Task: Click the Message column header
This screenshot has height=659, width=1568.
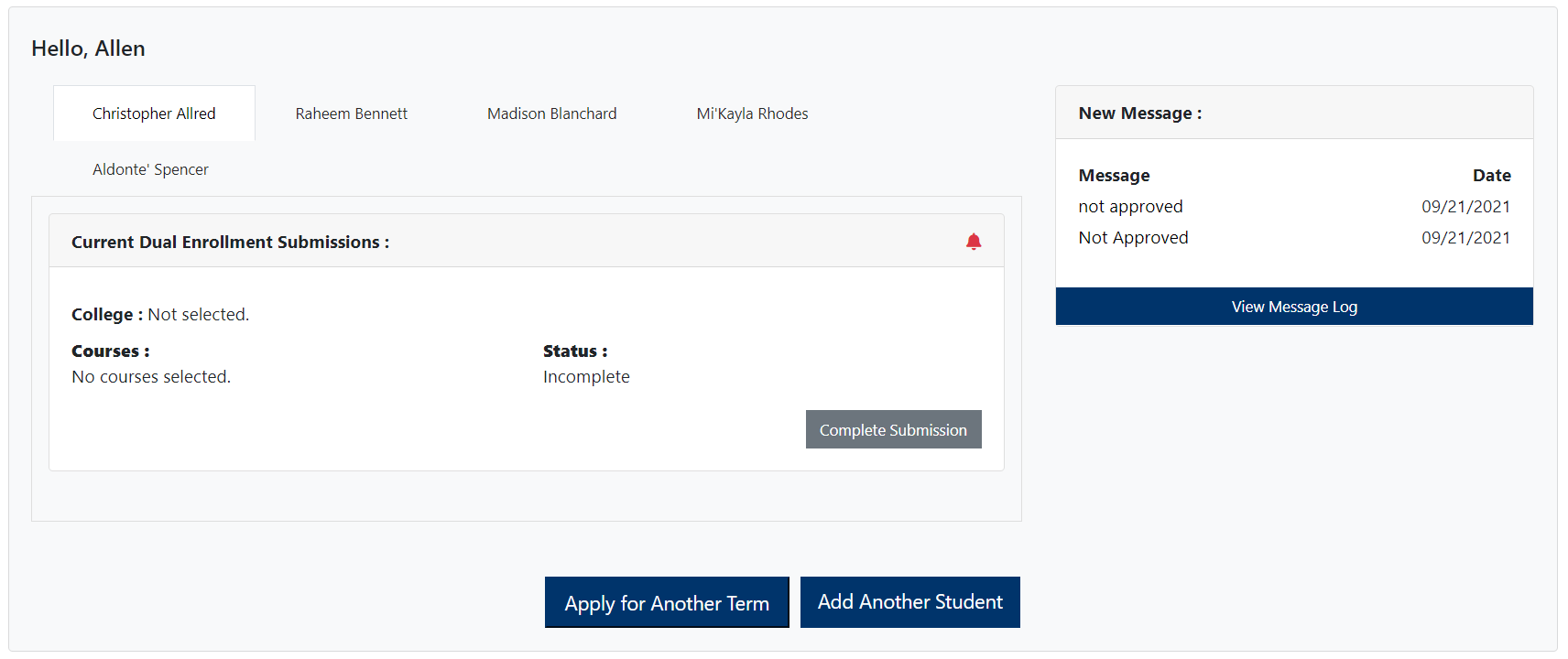Action: point(1114,176)
